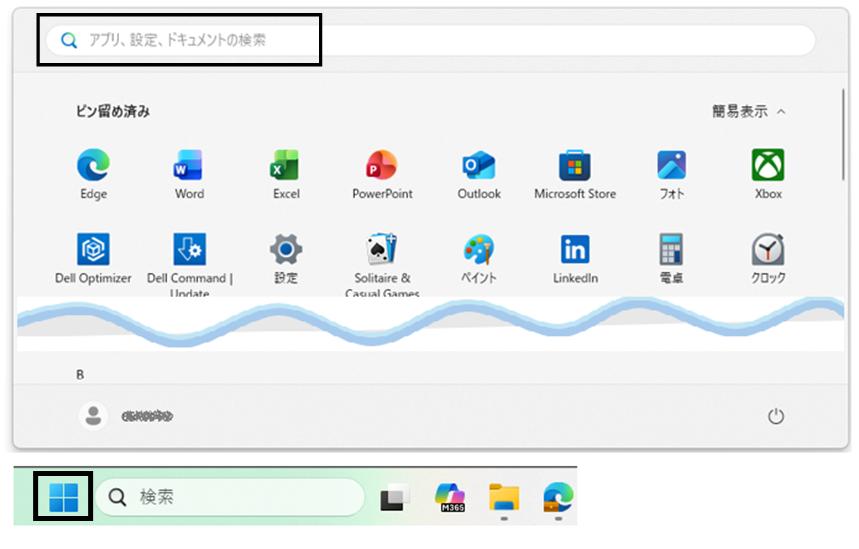Screen dimensions: 859x549
Task: Select the B letter header in app list
Action: (x=80, y=375)
